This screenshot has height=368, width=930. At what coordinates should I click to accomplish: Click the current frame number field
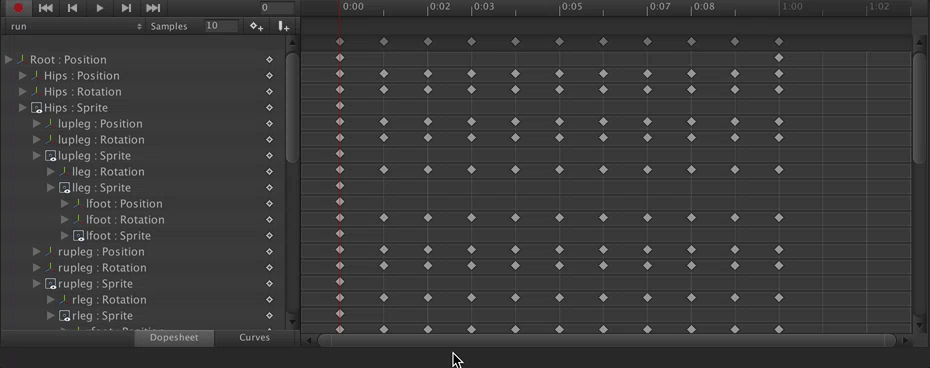coord(278,8)
